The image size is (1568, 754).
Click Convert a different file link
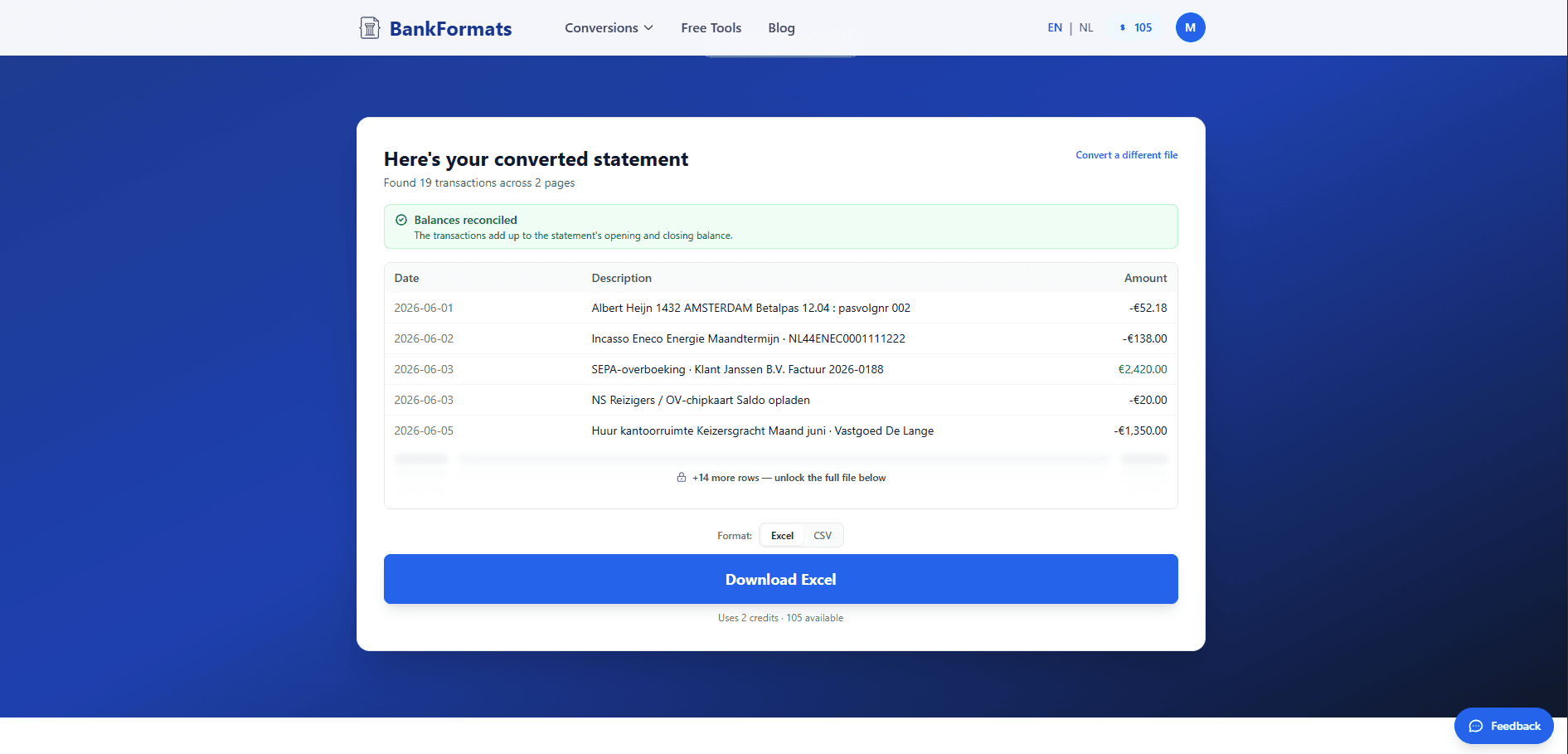click(x=1126, y=155)
